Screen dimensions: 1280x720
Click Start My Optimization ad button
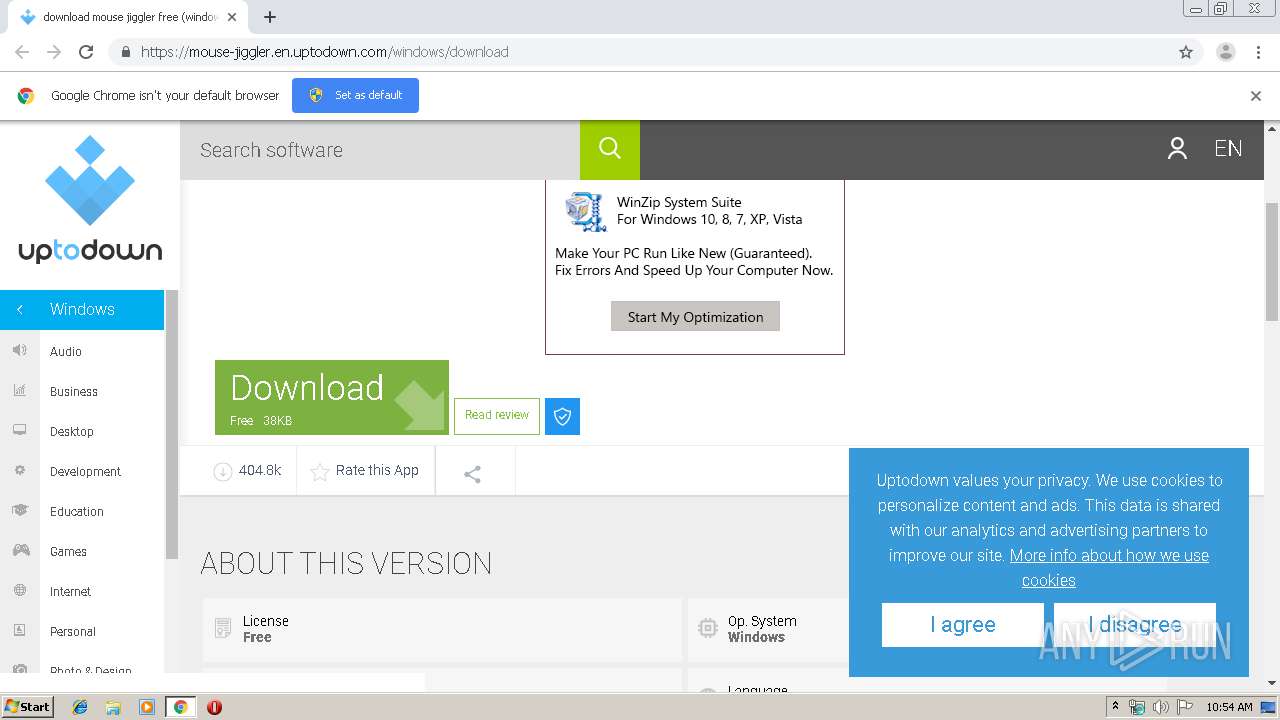tap(695, 316)
